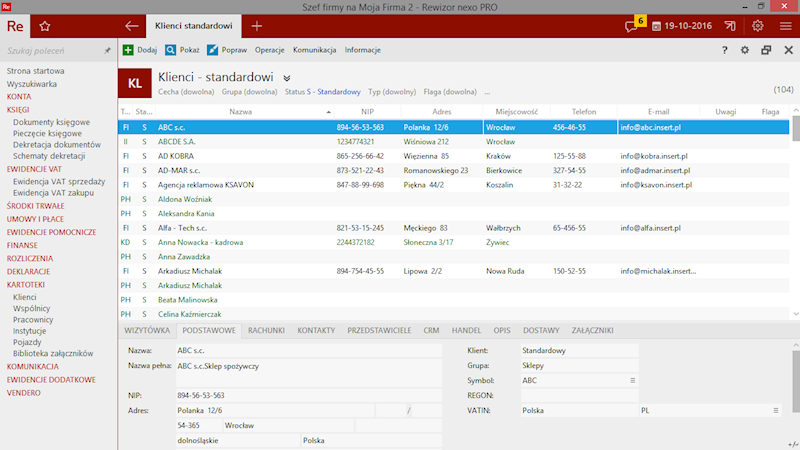Screen dimensions: 800x450
Task: Click the green Dodaj plus icon
Action: coord(128,50)
